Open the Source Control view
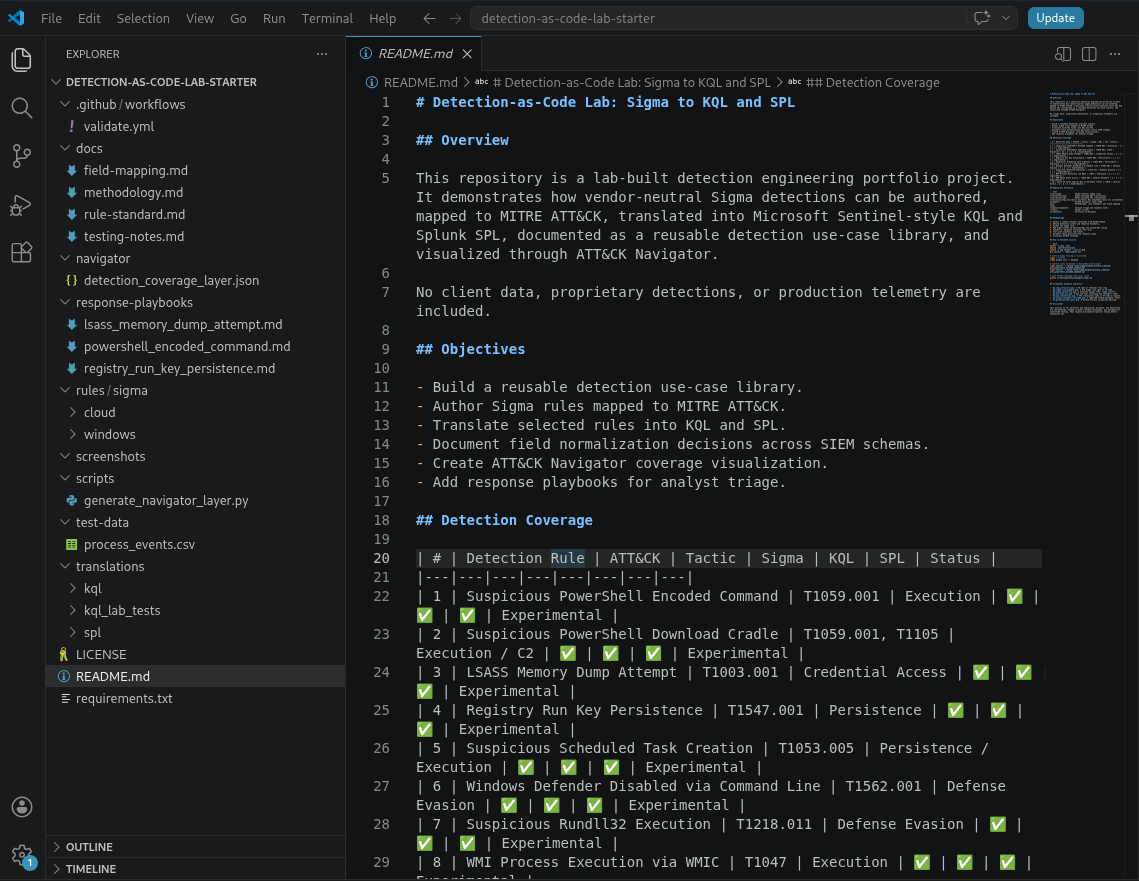The height and width of the screenshot is (881, 1139). (x=22, y=156)
